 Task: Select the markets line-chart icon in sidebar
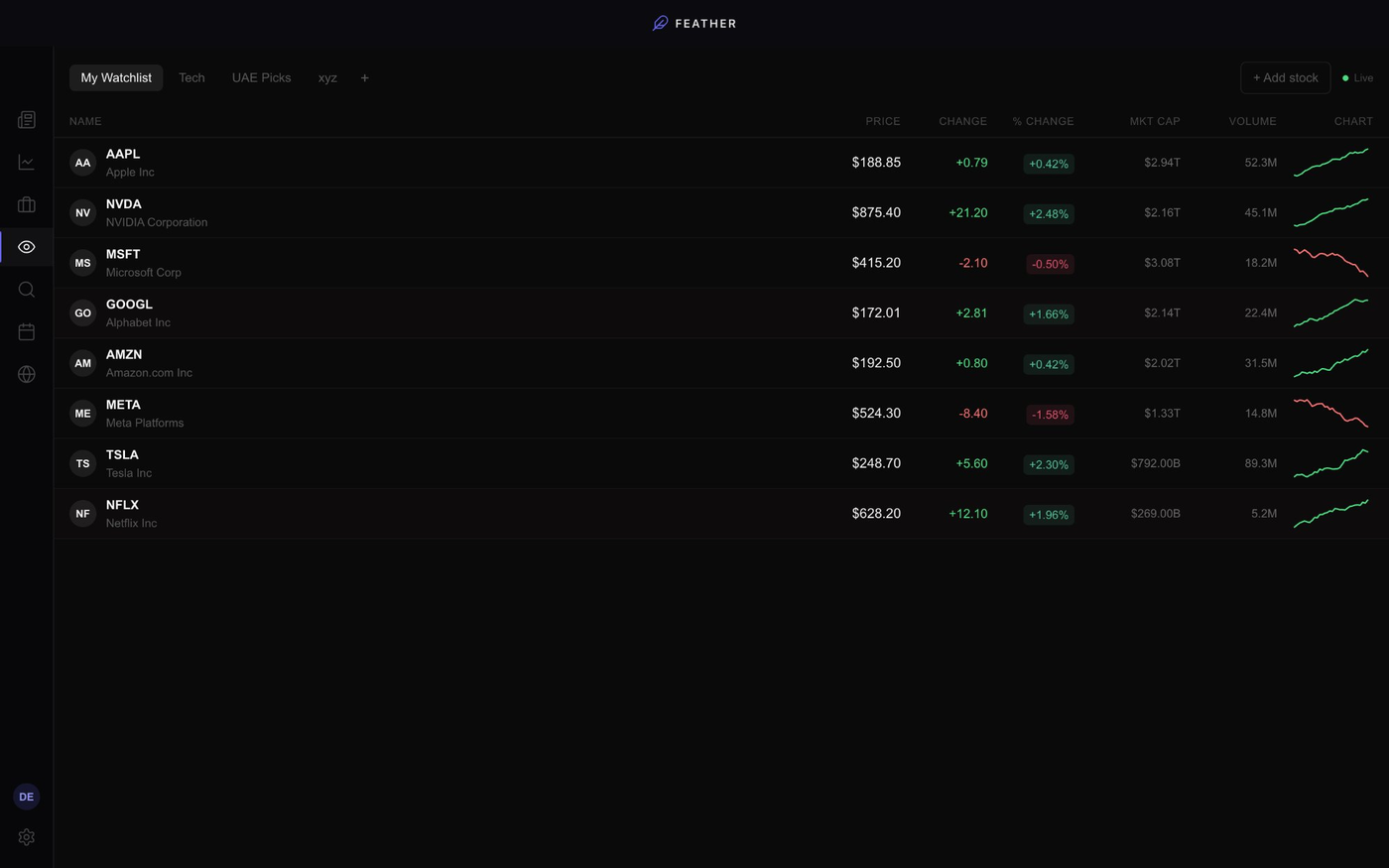[26, 162]
